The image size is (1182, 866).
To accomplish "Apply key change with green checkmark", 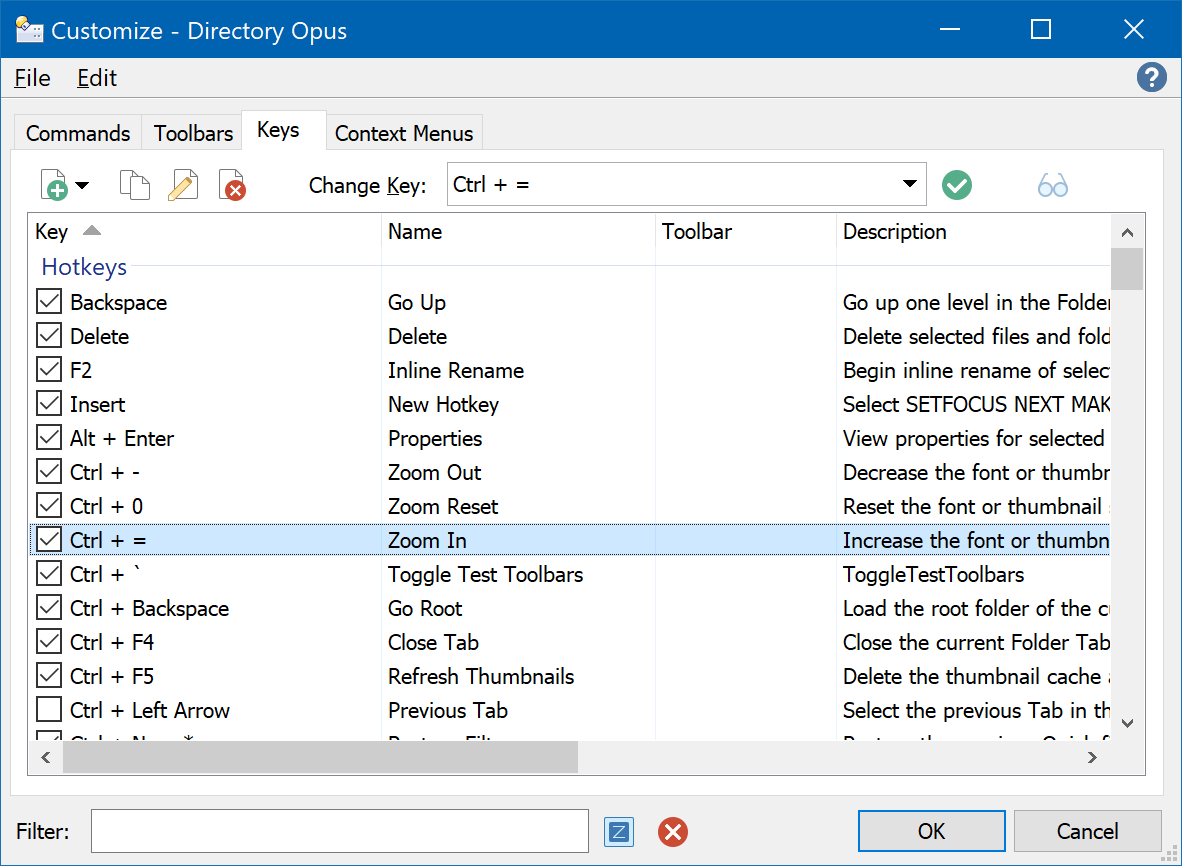I will click(x=957, y=185).
